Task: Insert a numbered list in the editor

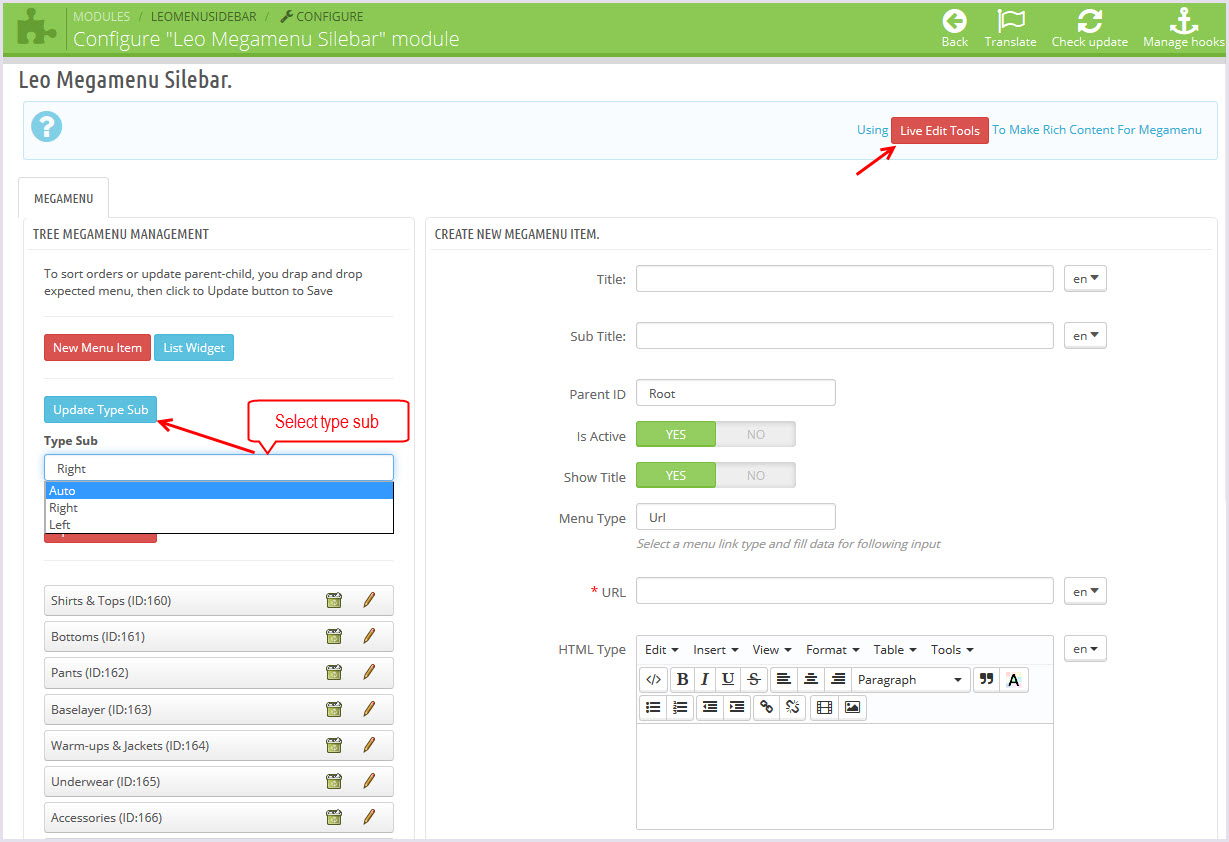Action: (680, 707)
